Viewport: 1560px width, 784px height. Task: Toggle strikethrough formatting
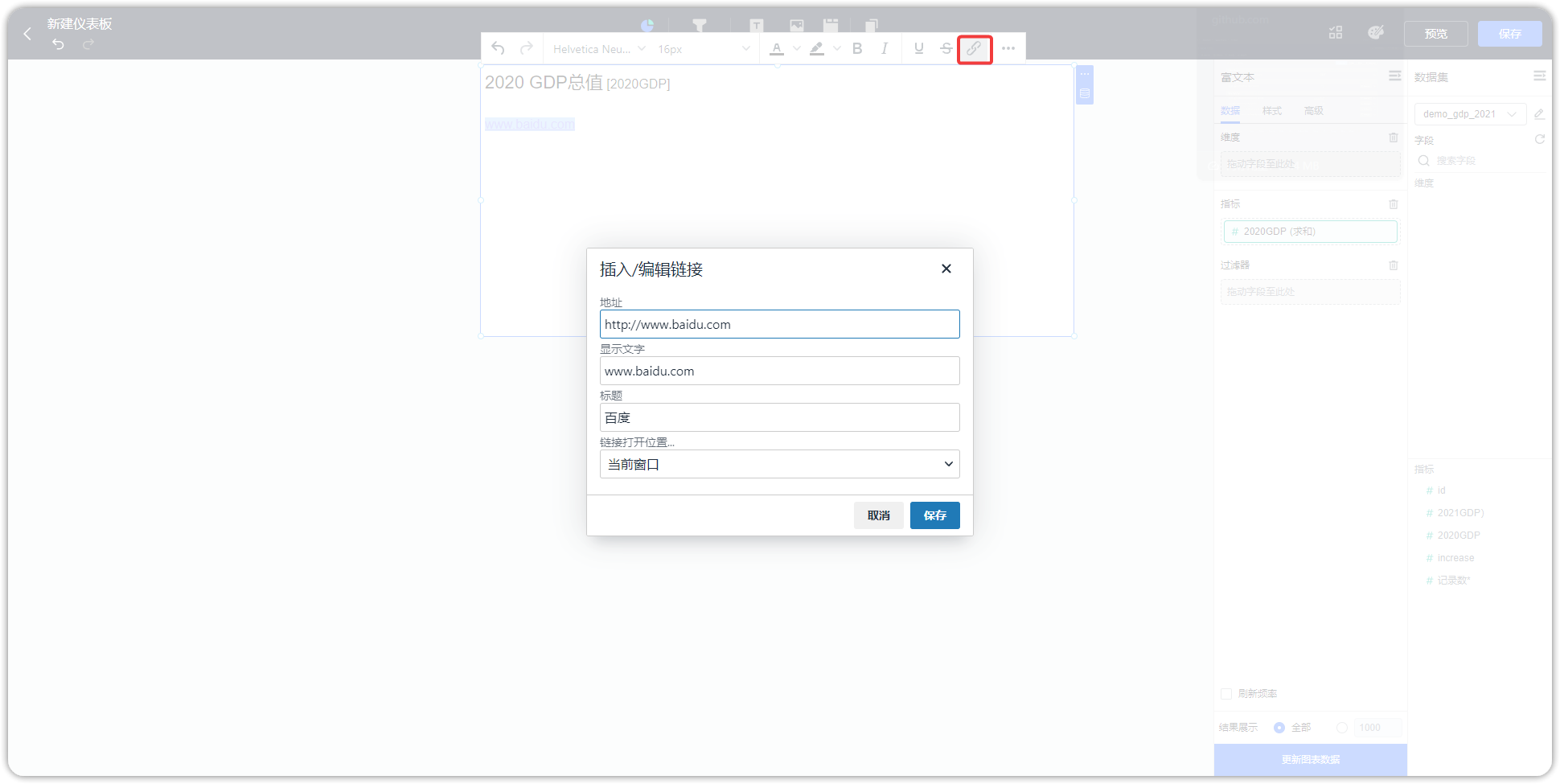click(x=946, y=48)
